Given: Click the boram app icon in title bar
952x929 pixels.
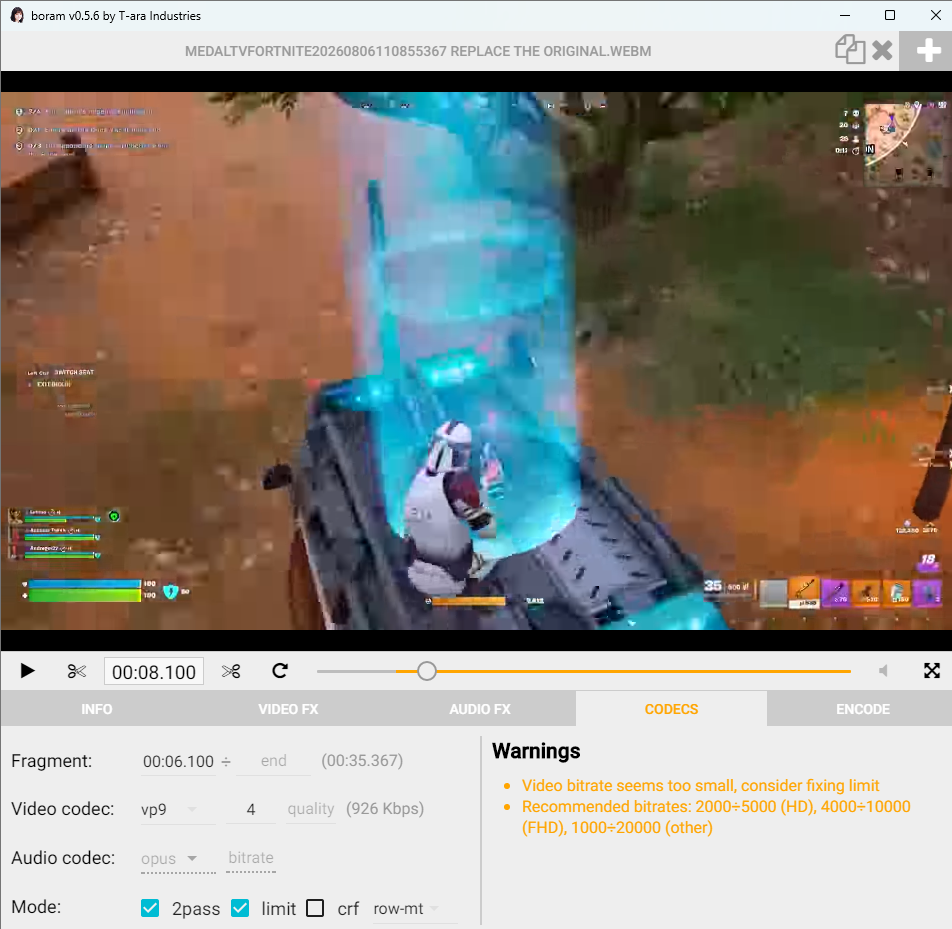Looking at the screenshot, I should coord(17,15).
